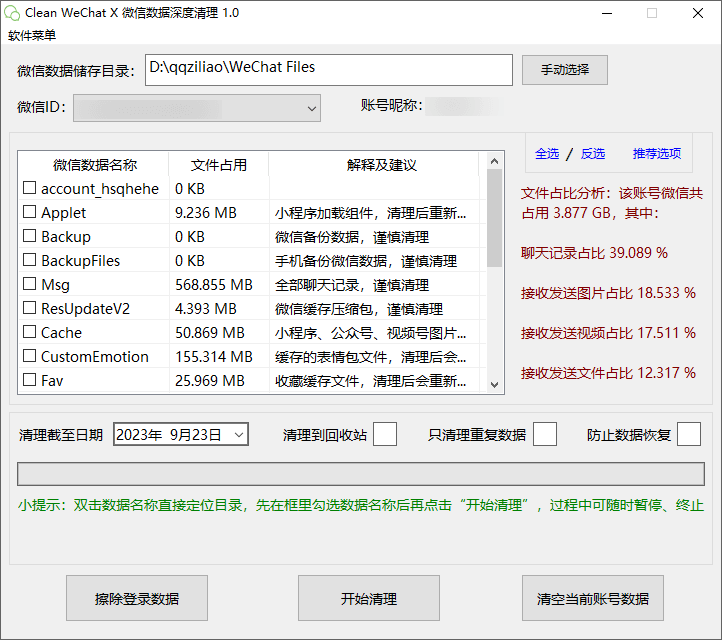Enable 只清理重复数据 checkbox

pyautogui.click(x=545, y=434)
